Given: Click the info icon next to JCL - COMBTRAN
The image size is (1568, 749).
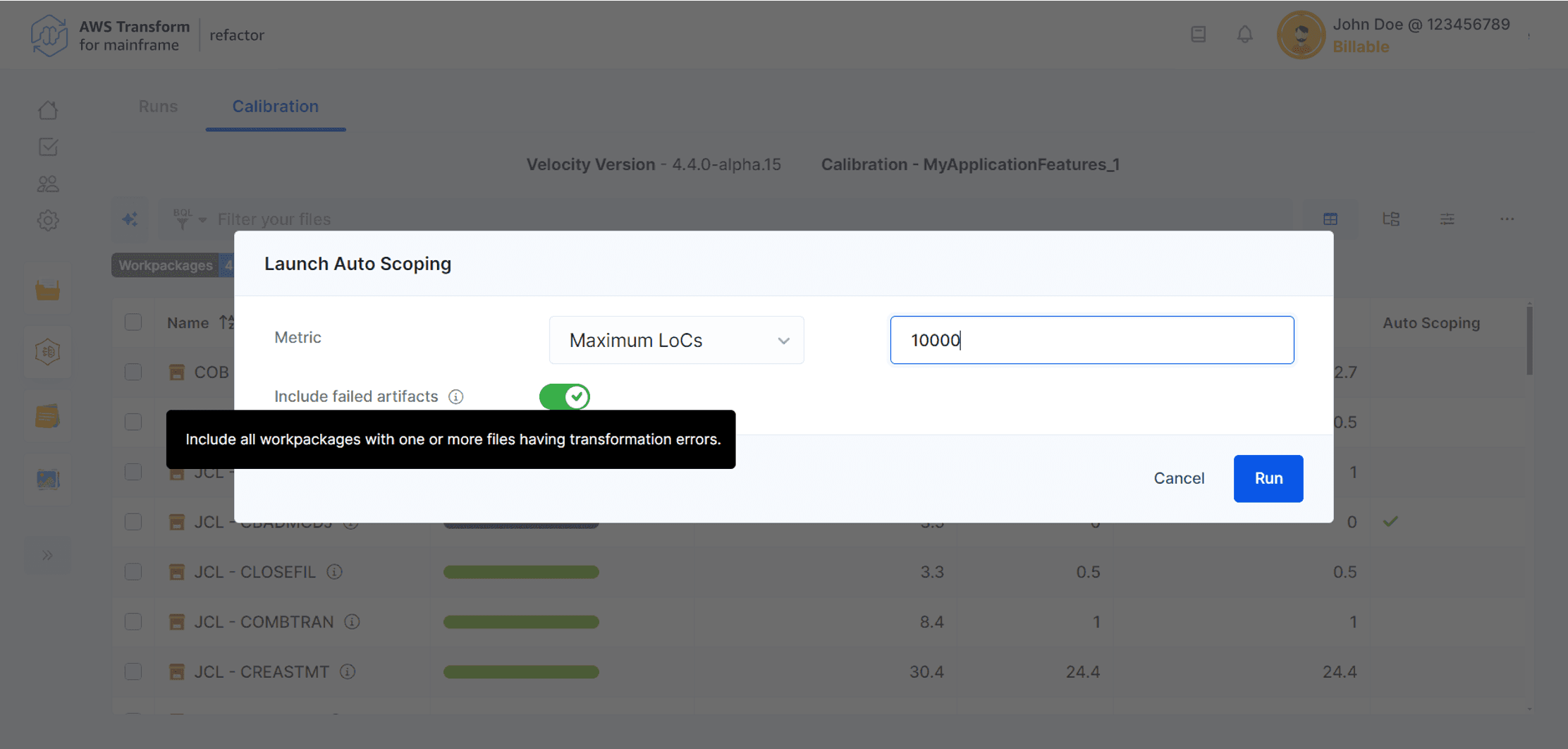Looking at the screenshot, I should tap(352, 621).
